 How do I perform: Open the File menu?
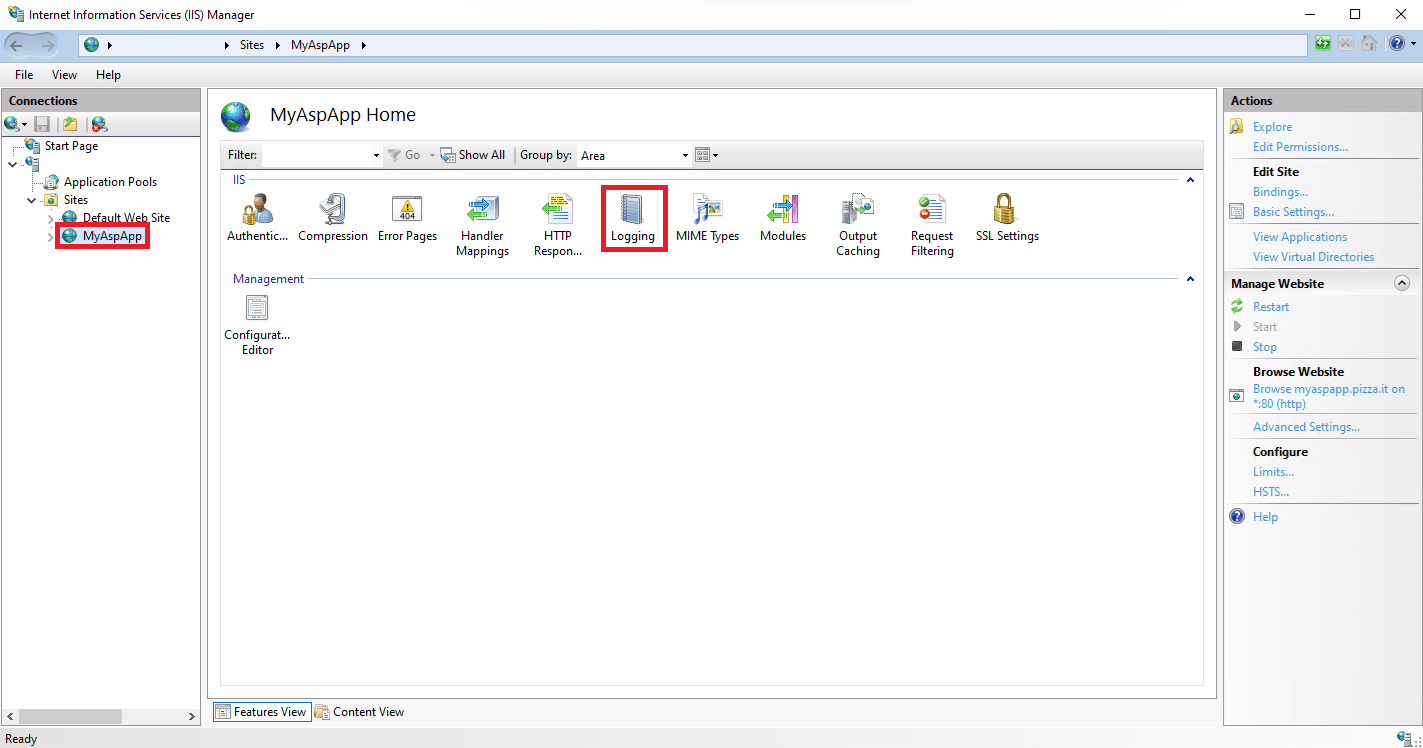tap(24, 75)
